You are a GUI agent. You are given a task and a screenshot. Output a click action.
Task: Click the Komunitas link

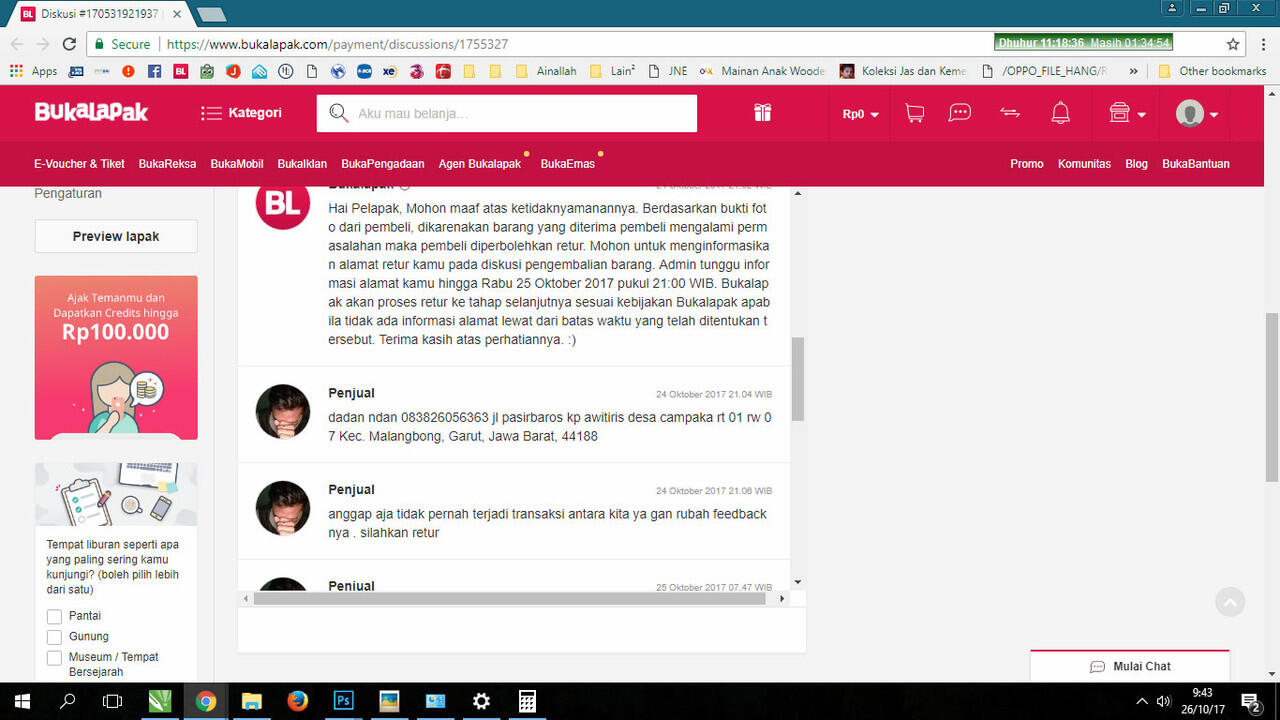tap(1084, 164)
